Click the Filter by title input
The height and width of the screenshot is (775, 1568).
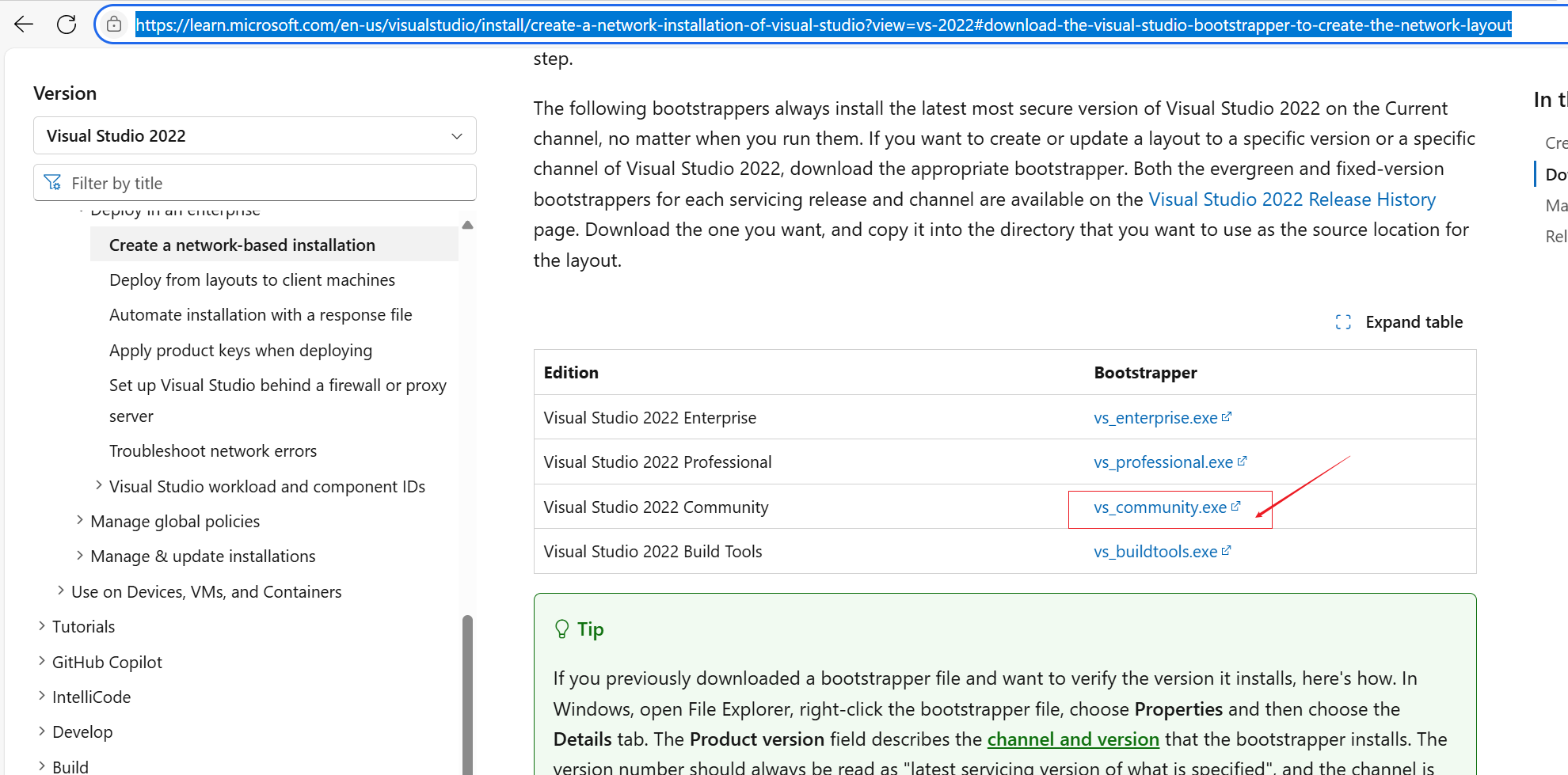click(255, 183)
